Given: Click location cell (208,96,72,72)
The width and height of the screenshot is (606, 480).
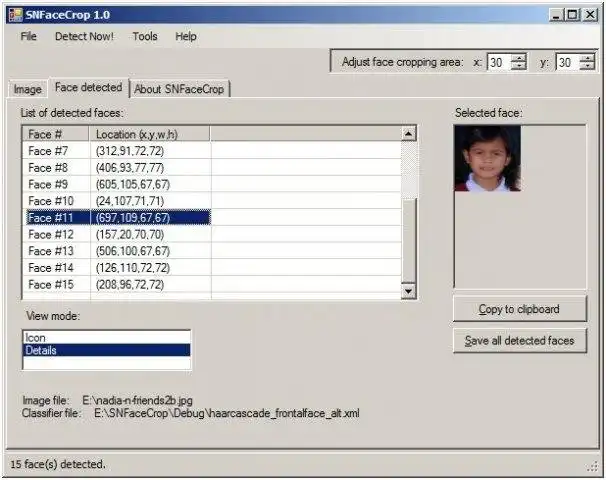Looking at the screenshot, I should (130, 285).
